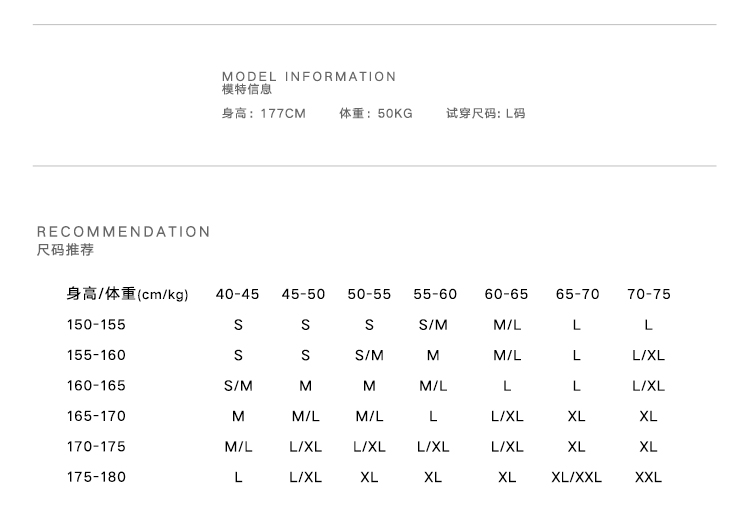Click the 试穿尺码 L码 label
This screenshot has width=750, height=521.
tap(485, 113)
